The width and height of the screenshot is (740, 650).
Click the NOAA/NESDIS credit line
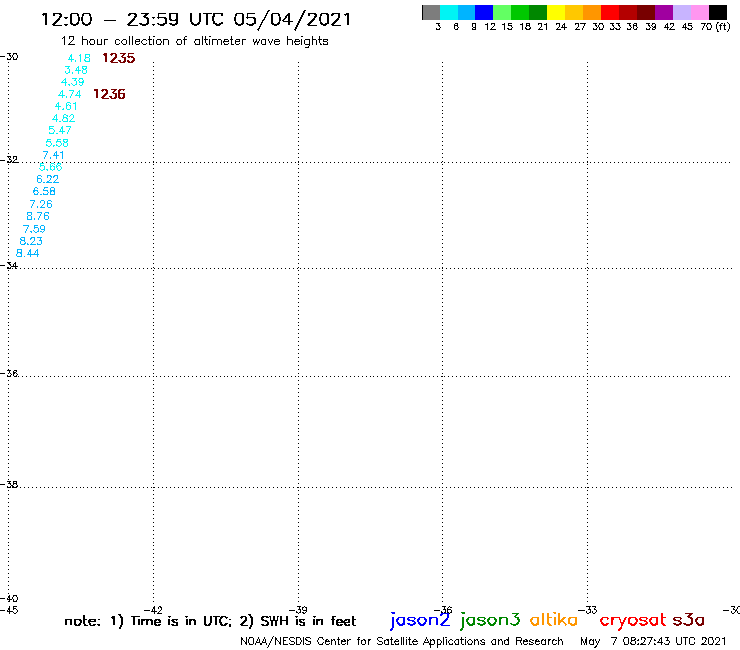[x=402, y=642]
